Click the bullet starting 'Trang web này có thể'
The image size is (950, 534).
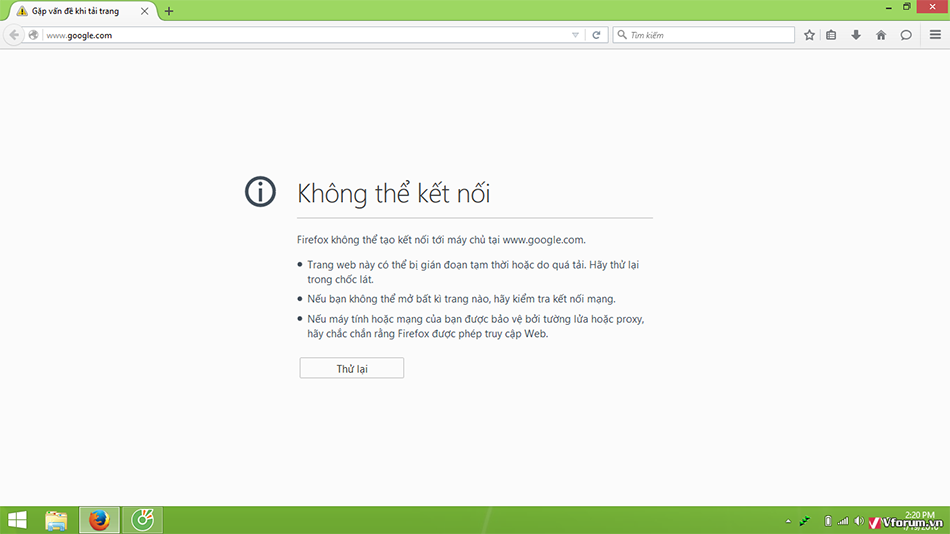(473, 272)
